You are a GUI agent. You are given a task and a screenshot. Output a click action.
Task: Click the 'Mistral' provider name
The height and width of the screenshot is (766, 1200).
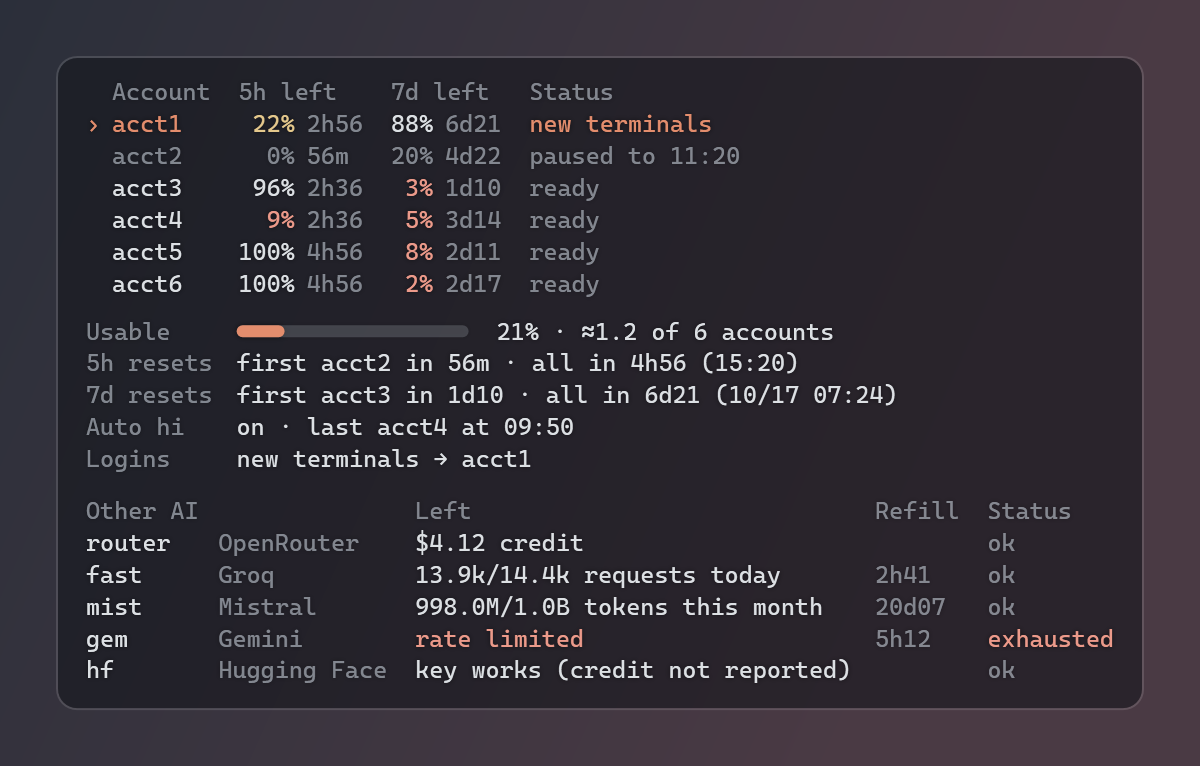(x=267, y=608)
